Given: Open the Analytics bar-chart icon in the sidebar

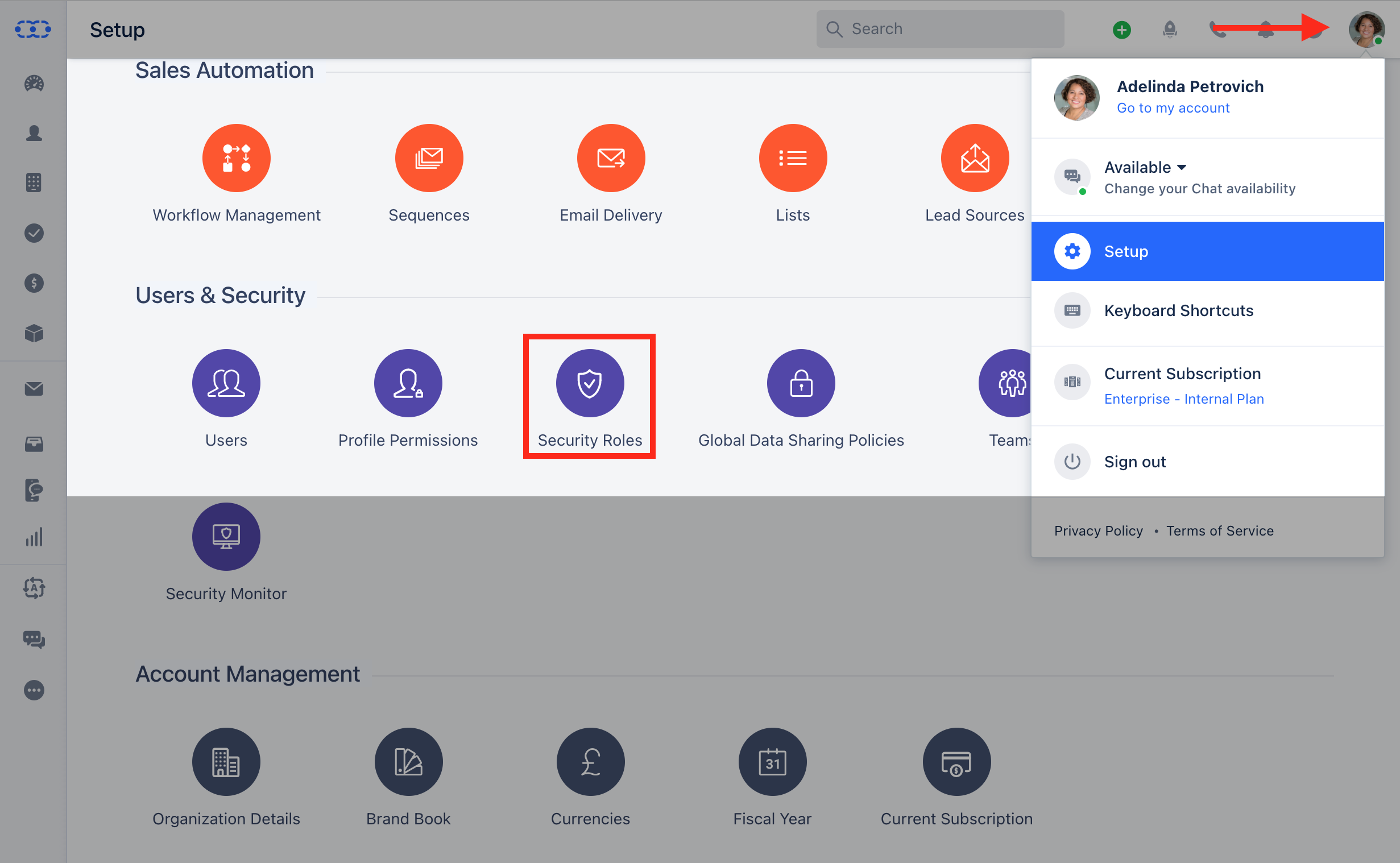Looking at the screenshot, I should [x=34, y=537].
